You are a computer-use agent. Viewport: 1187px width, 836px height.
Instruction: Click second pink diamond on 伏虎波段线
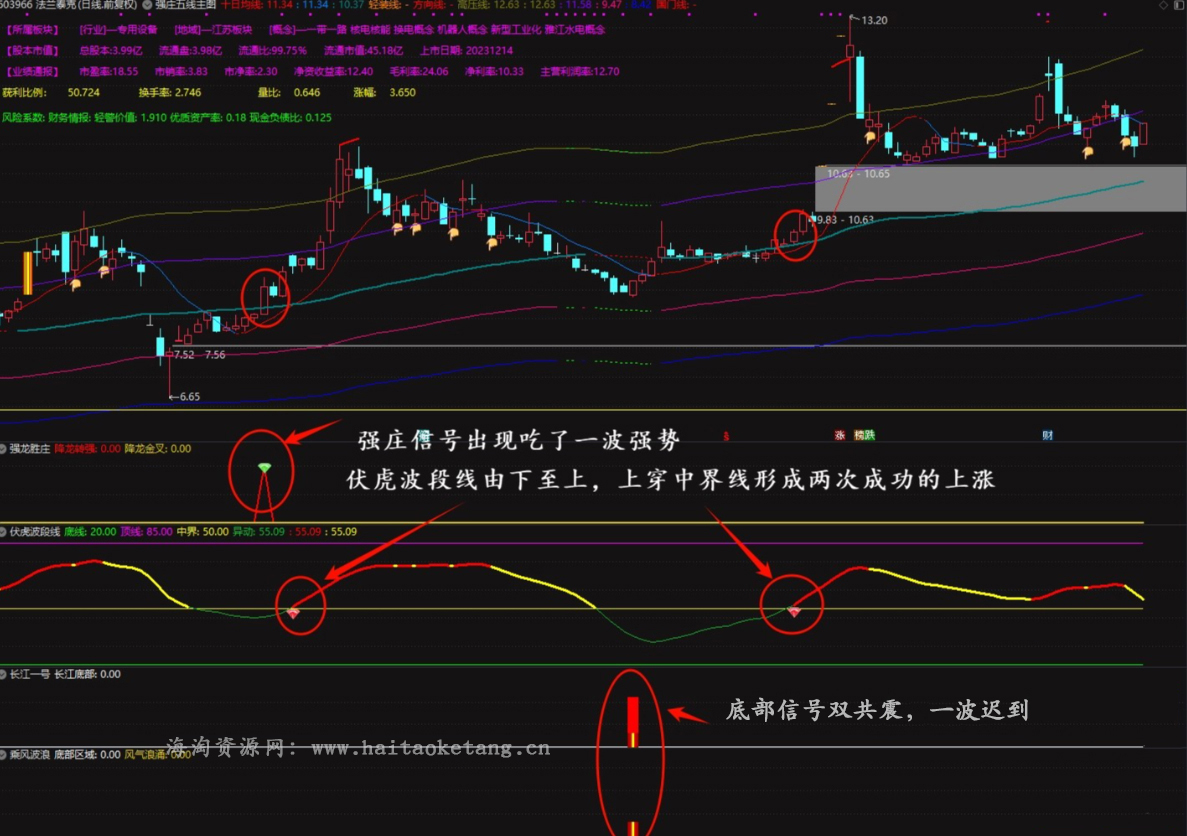click(x=793, y=611)
